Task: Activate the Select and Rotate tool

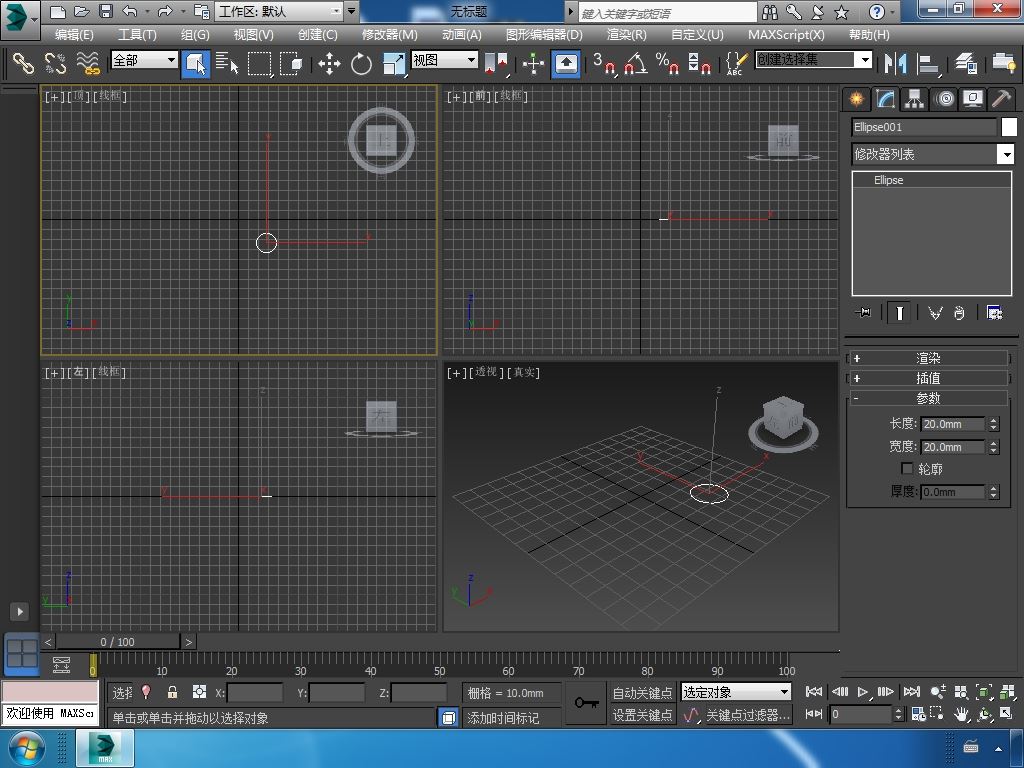Action: pos(361,64)
